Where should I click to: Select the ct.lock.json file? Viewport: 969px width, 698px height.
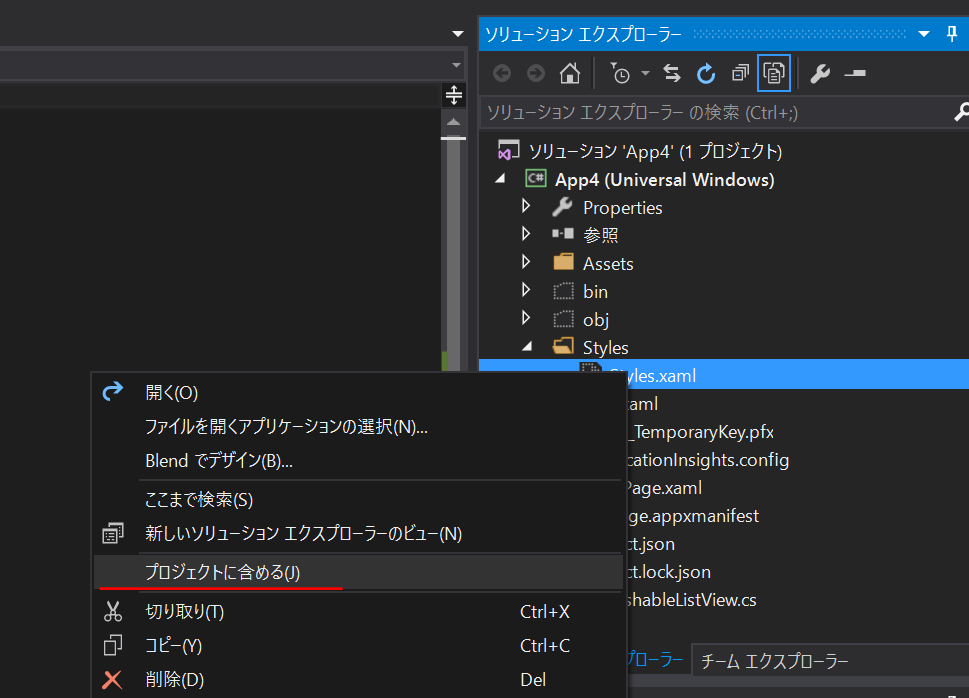669,572
